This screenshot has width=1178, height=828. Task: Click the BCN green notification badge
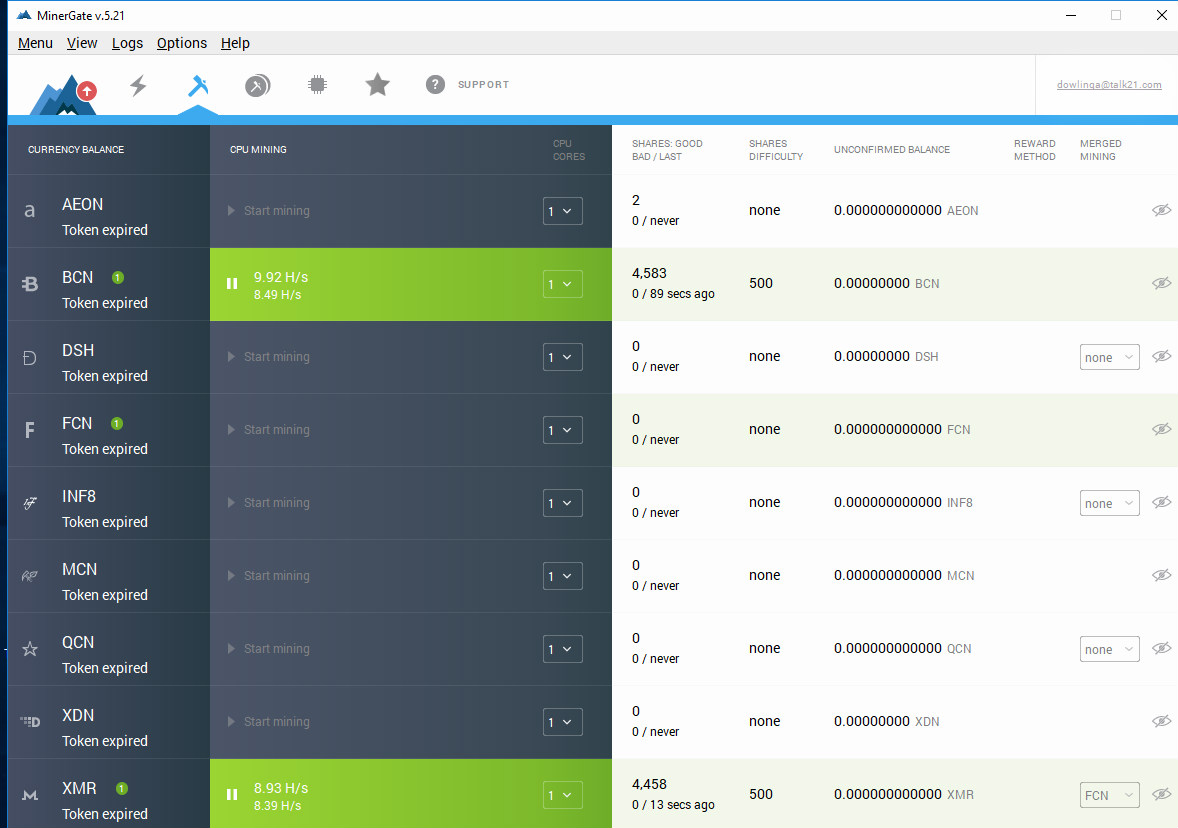[x=118, y=277]
